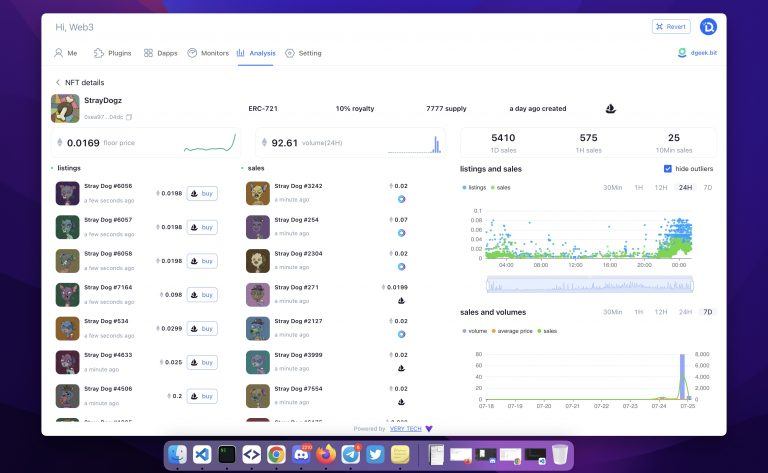Viewport: 768px width, 473px height.
Task: Open Firefox from the dock
Action: click(x=326, y=455)
